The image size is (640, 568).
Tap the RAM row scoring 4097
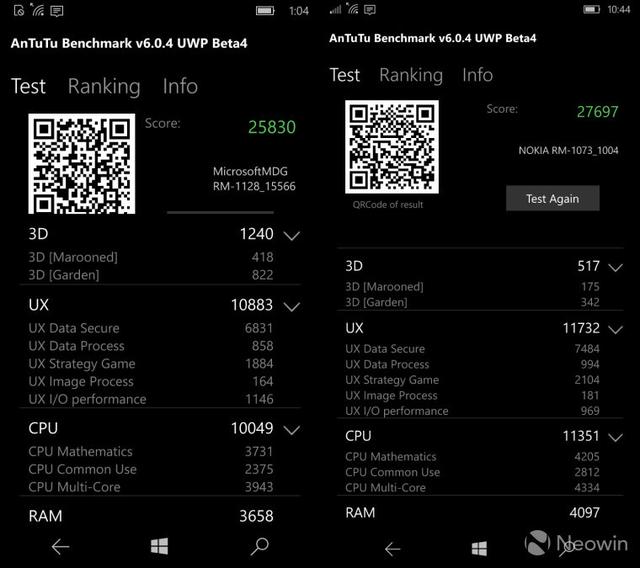pos(473,513)
